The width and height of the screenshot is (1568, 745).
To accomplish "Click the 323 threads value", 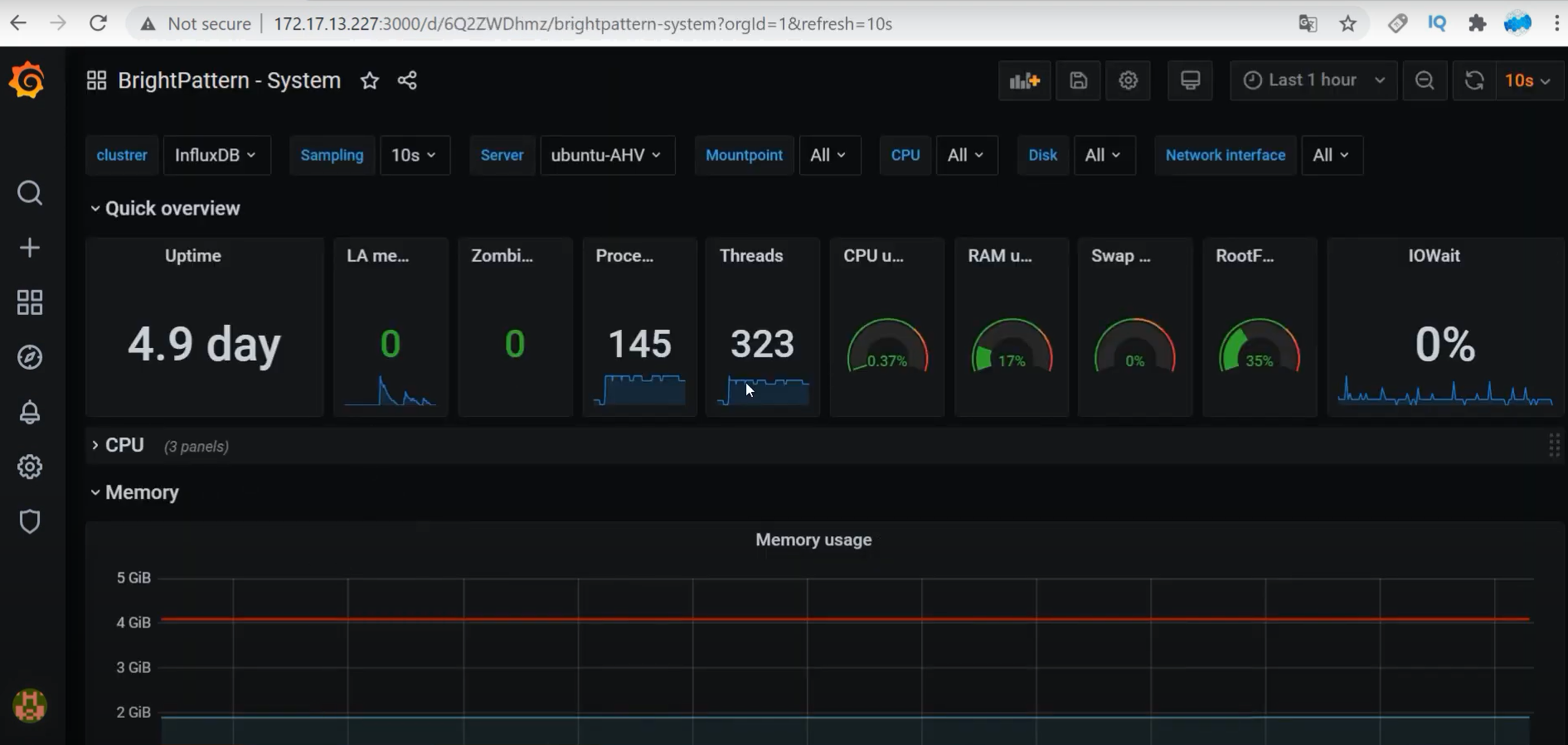I will tap(763, 344).
